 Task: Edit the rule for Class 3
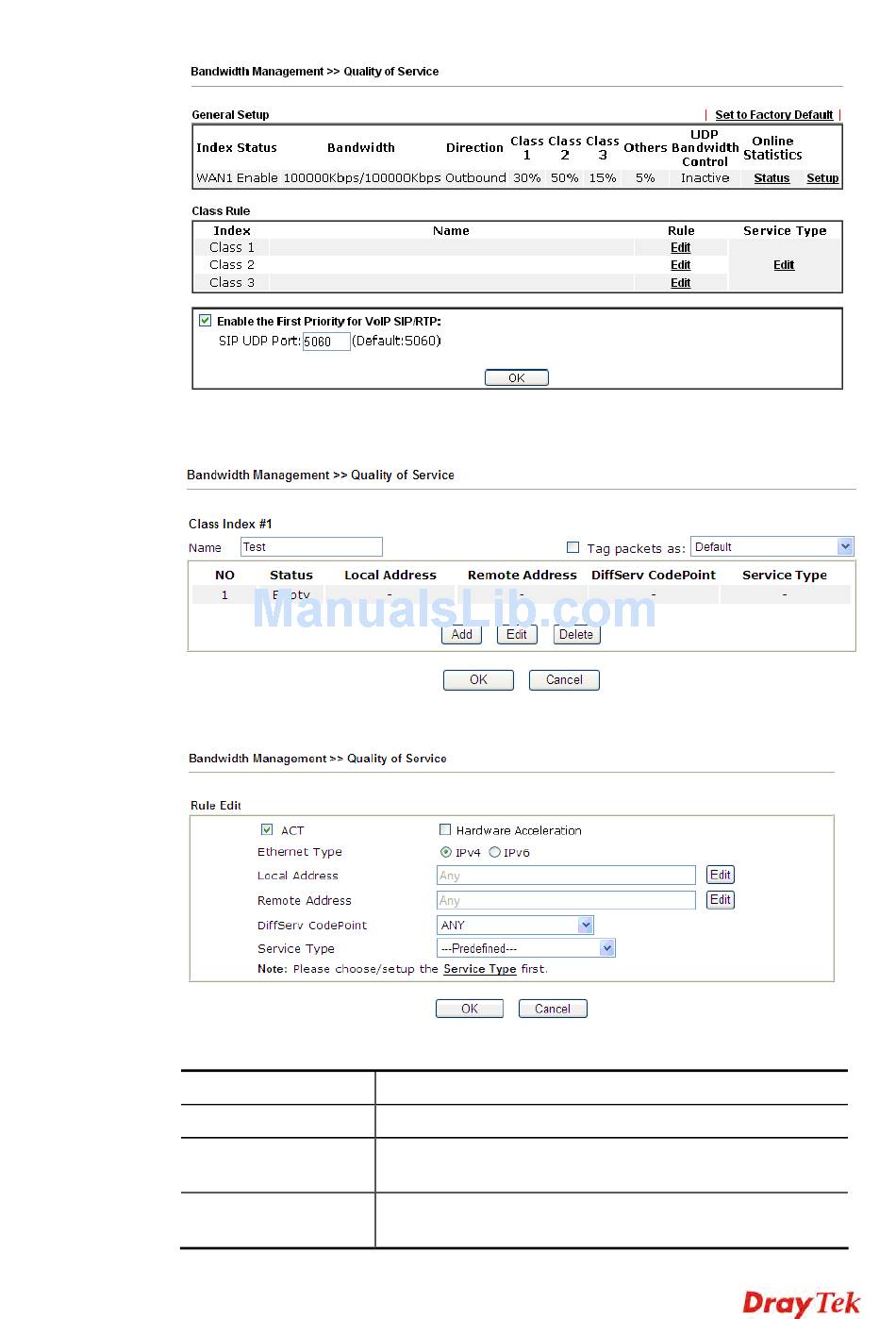[680, 283]
